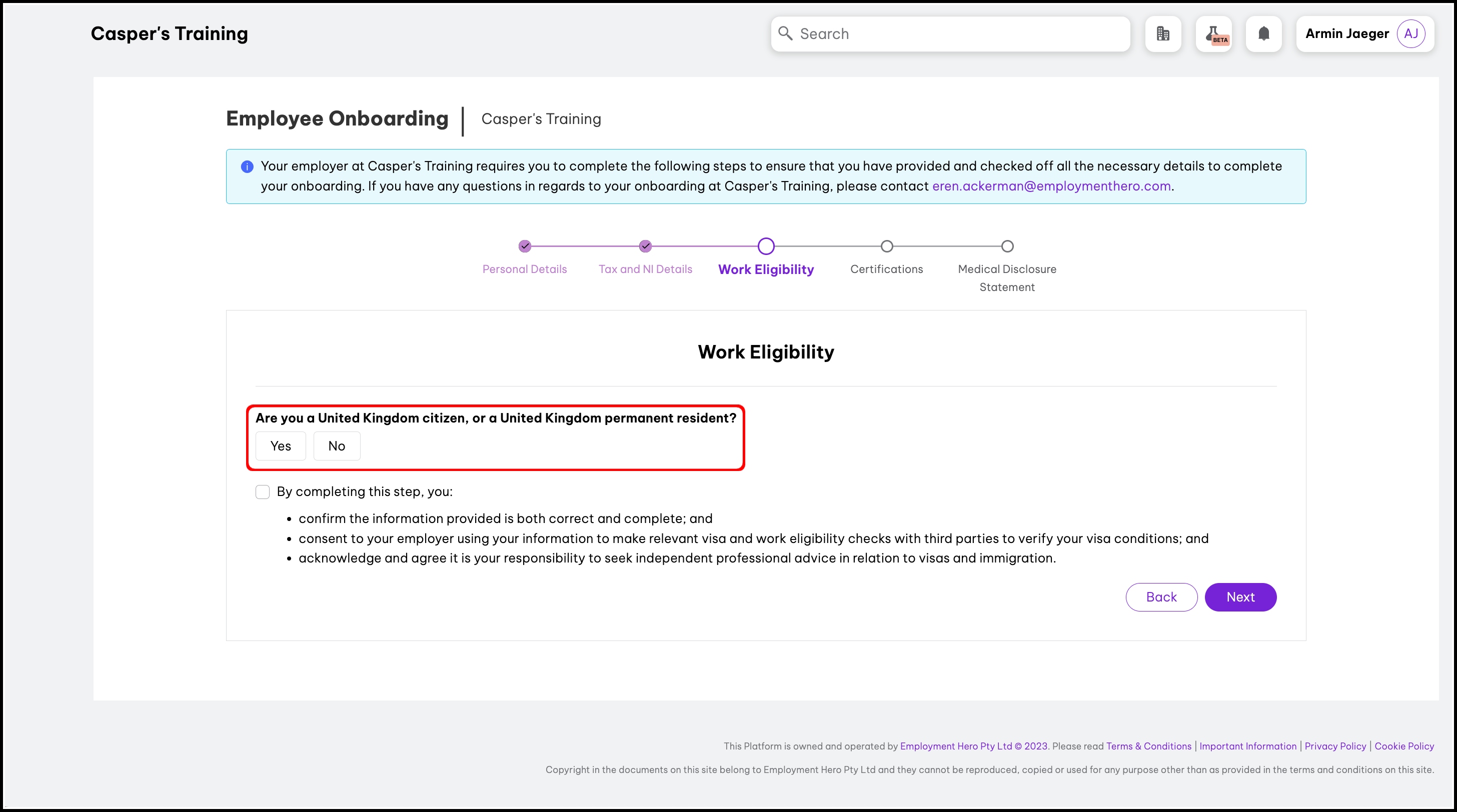This screenshot has height=812, width=1457.
Task: Click the completed Tax and NI step circle
Action: [645, 246]
